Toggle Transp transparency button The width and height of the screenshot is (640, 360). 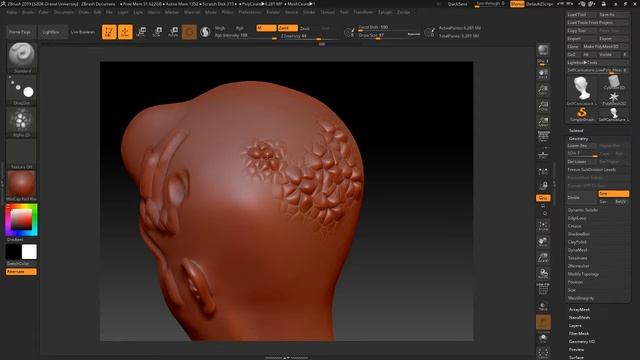pos(543,306)
